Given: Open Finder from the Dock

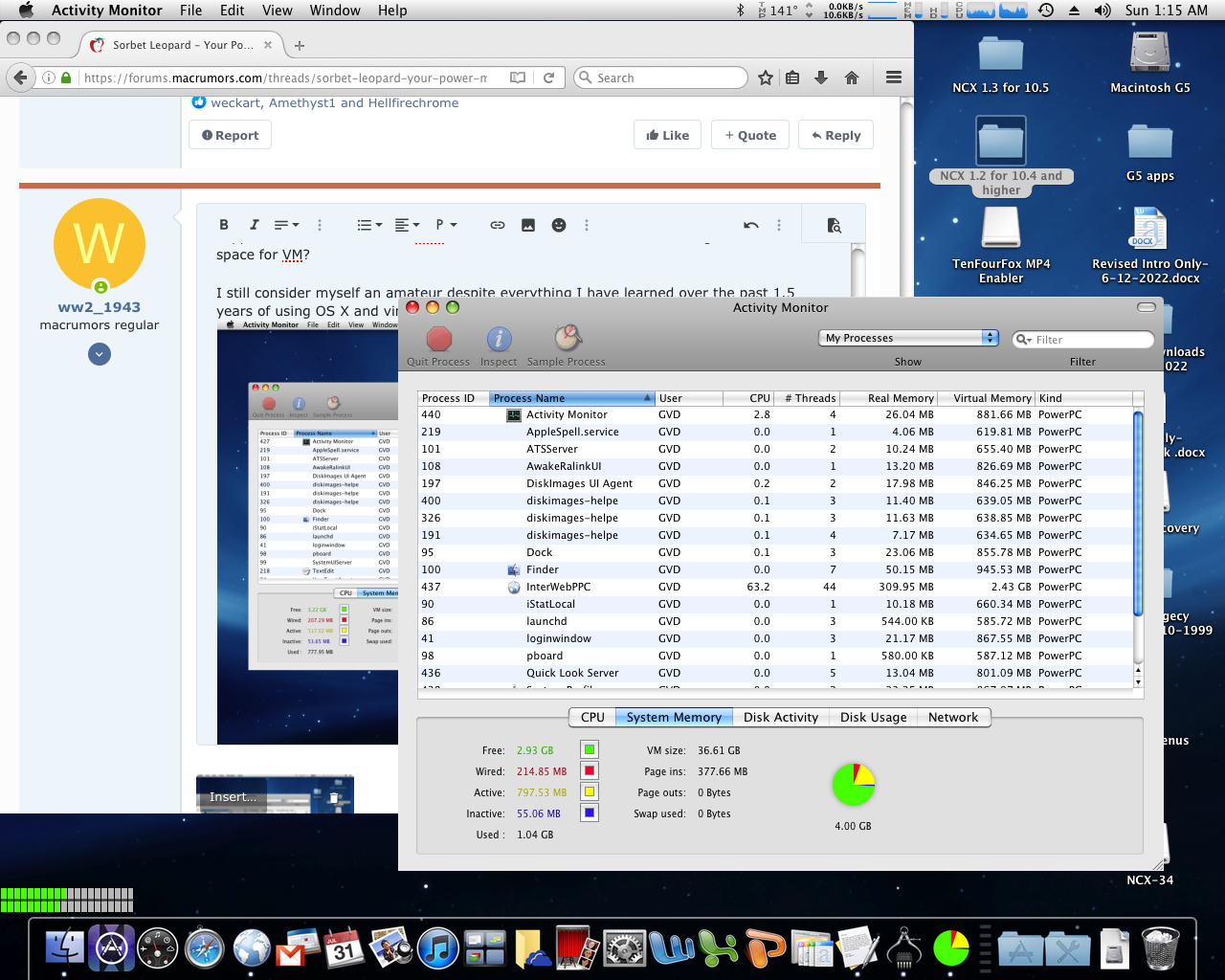Looking at the screenshot, I should [65, 947].
